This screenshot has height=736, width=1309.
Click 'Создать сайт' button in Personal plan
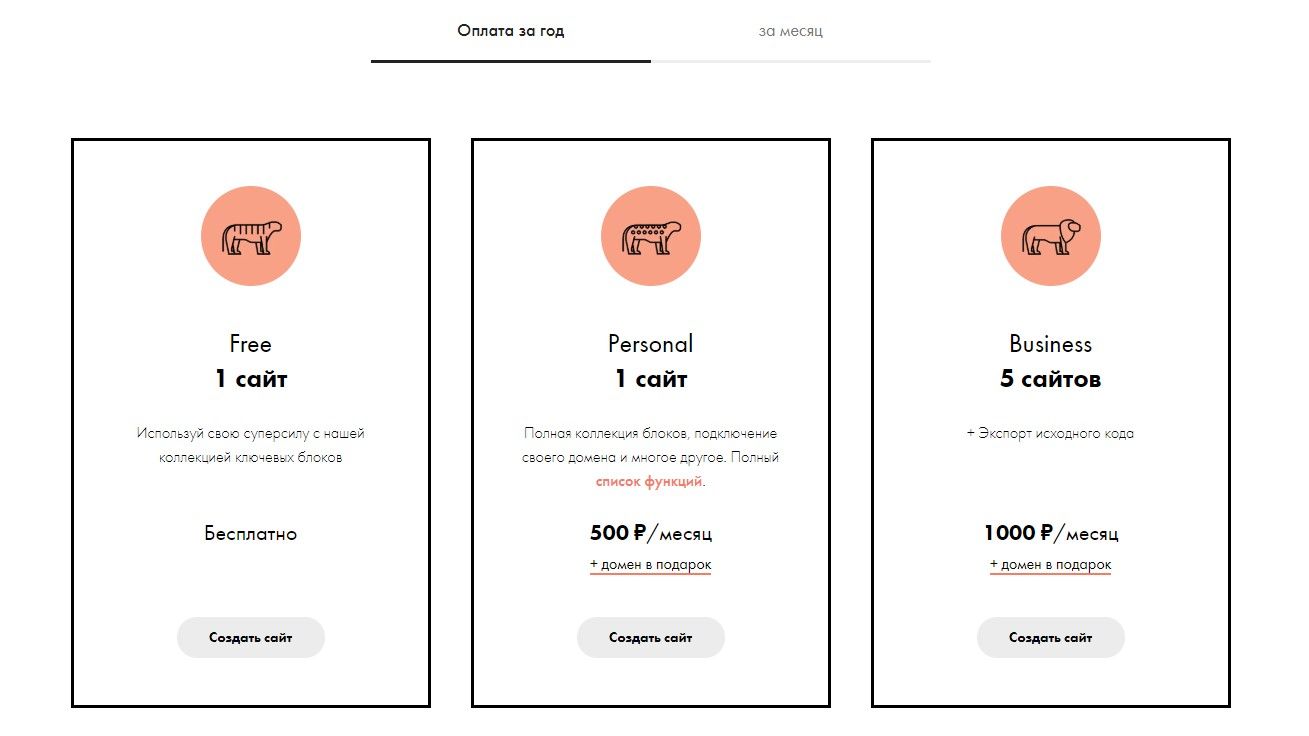(x=651, y=637)
